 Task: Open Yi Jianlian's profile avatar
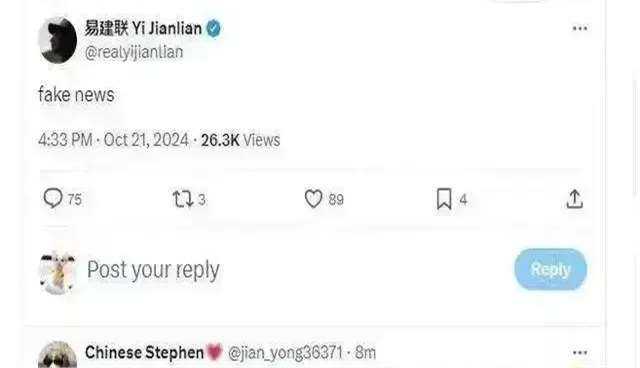[58, 40]
